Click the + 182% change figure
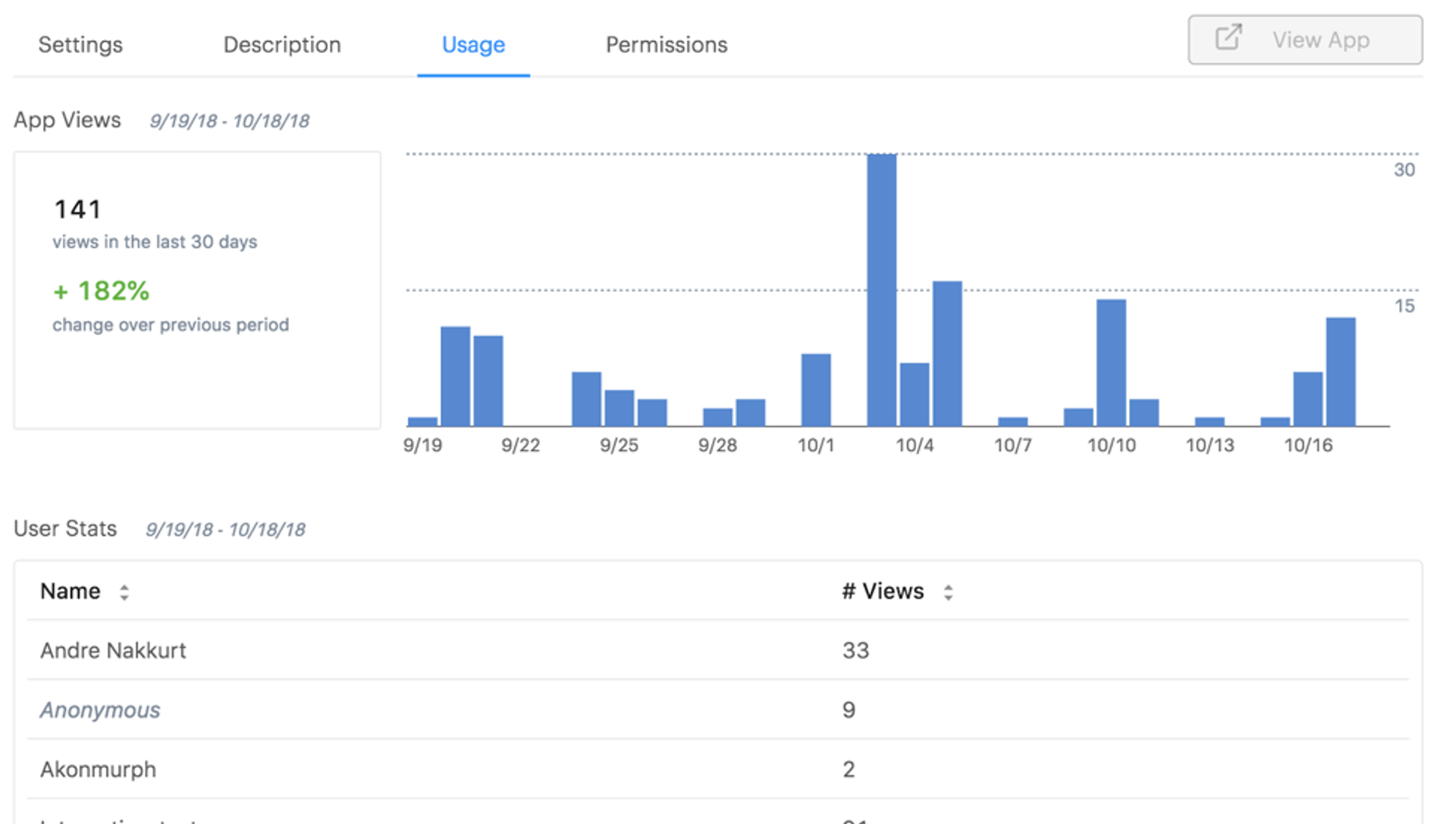Viewport: 1456px width, 824px height. (101, 291)
